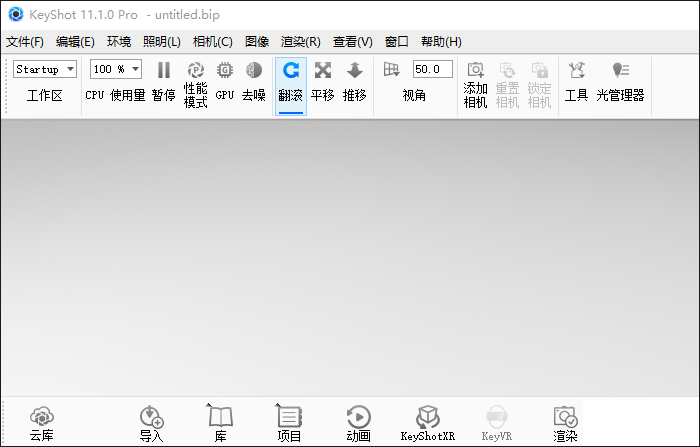Click the KeyShot logo in the title bar
This screenshot has width=700, height=447.
[16, 14]
